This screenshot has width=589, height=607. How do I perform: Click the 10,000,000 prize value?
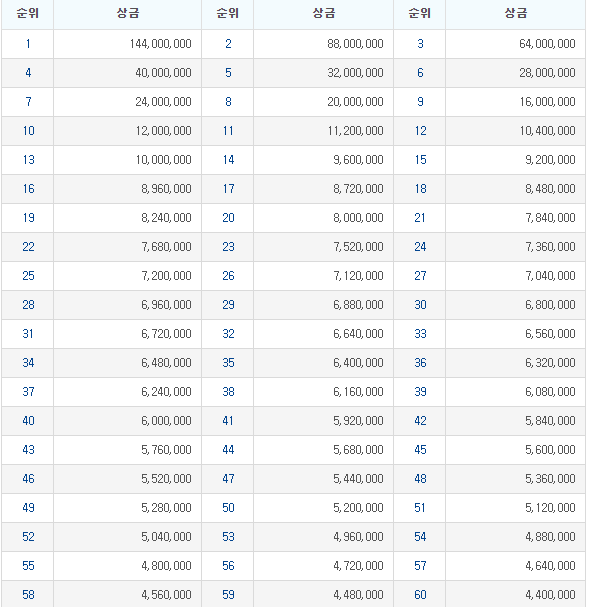point(163,160)
